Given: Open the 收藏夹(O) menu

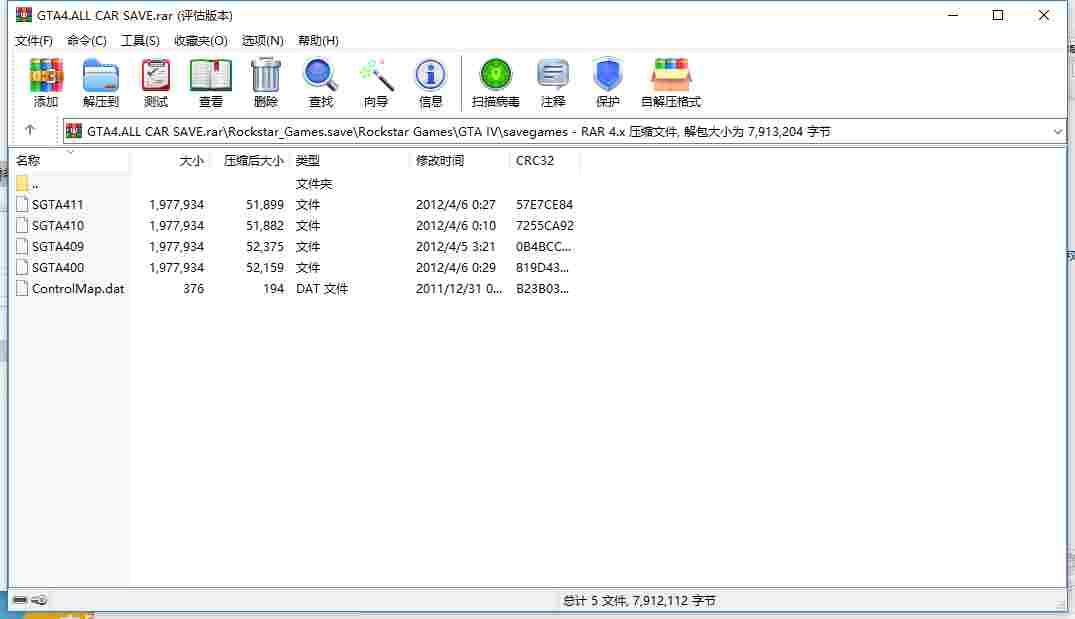Looking at the screenshot, I should pos(200,40).
